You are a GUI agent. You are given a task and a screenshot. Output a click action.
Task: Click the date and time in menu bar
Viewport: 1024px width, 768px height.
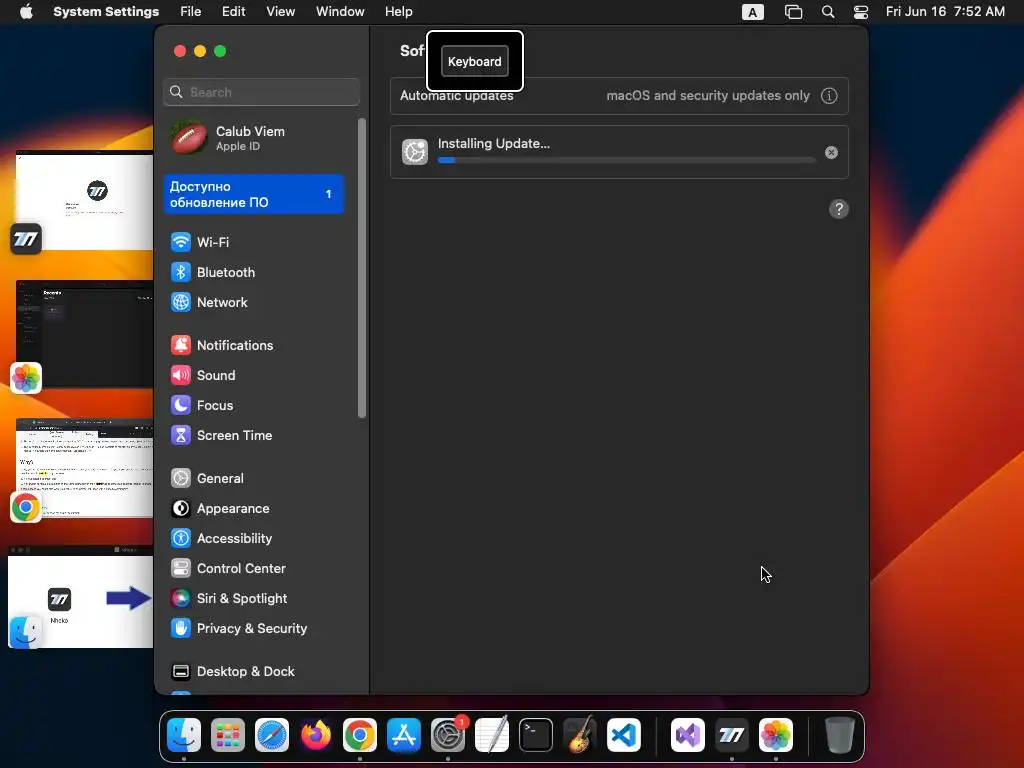coord(945,12)
